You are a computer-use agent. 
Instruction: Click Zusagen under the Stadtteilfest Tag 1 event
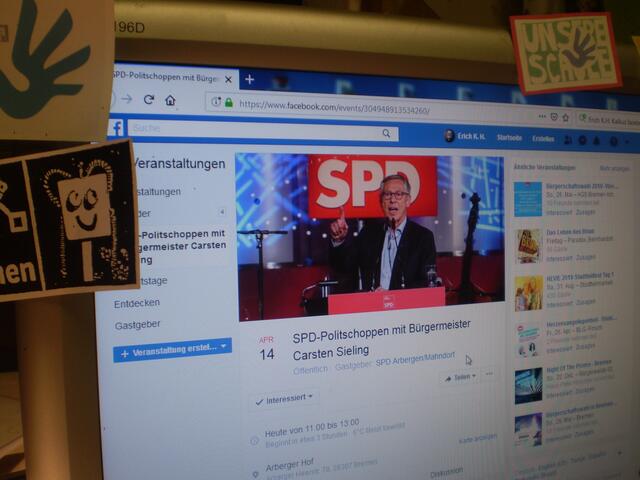pyautogui.click(x=586, y=302)
